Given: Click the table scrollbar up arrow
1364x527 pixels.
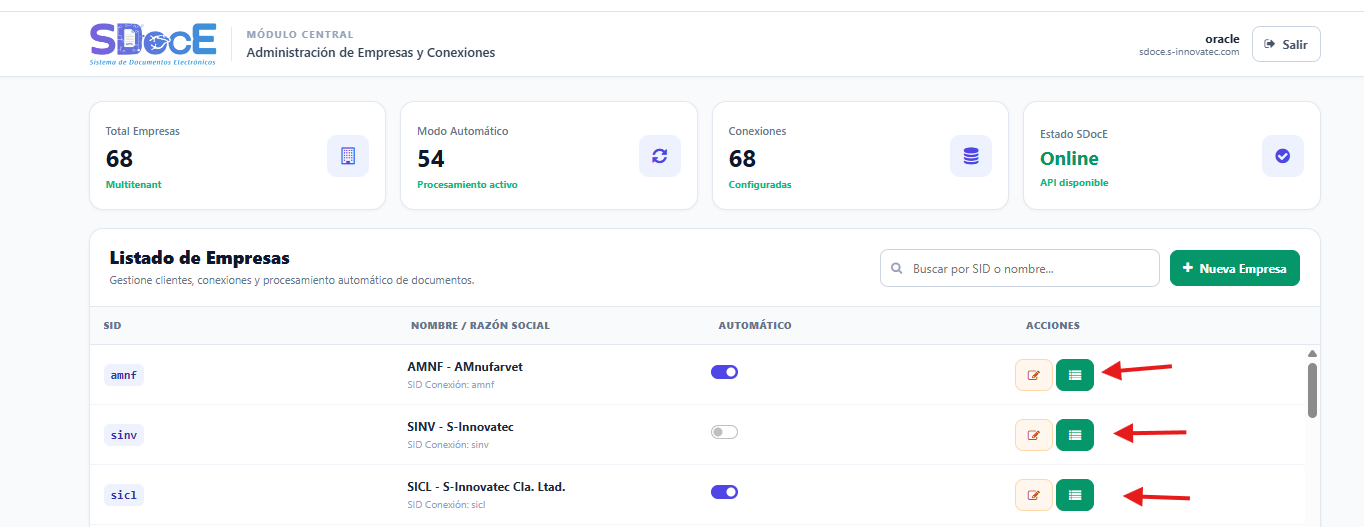Looking at the screenshot, I should pyautogui.click(x=1312, y=353).
